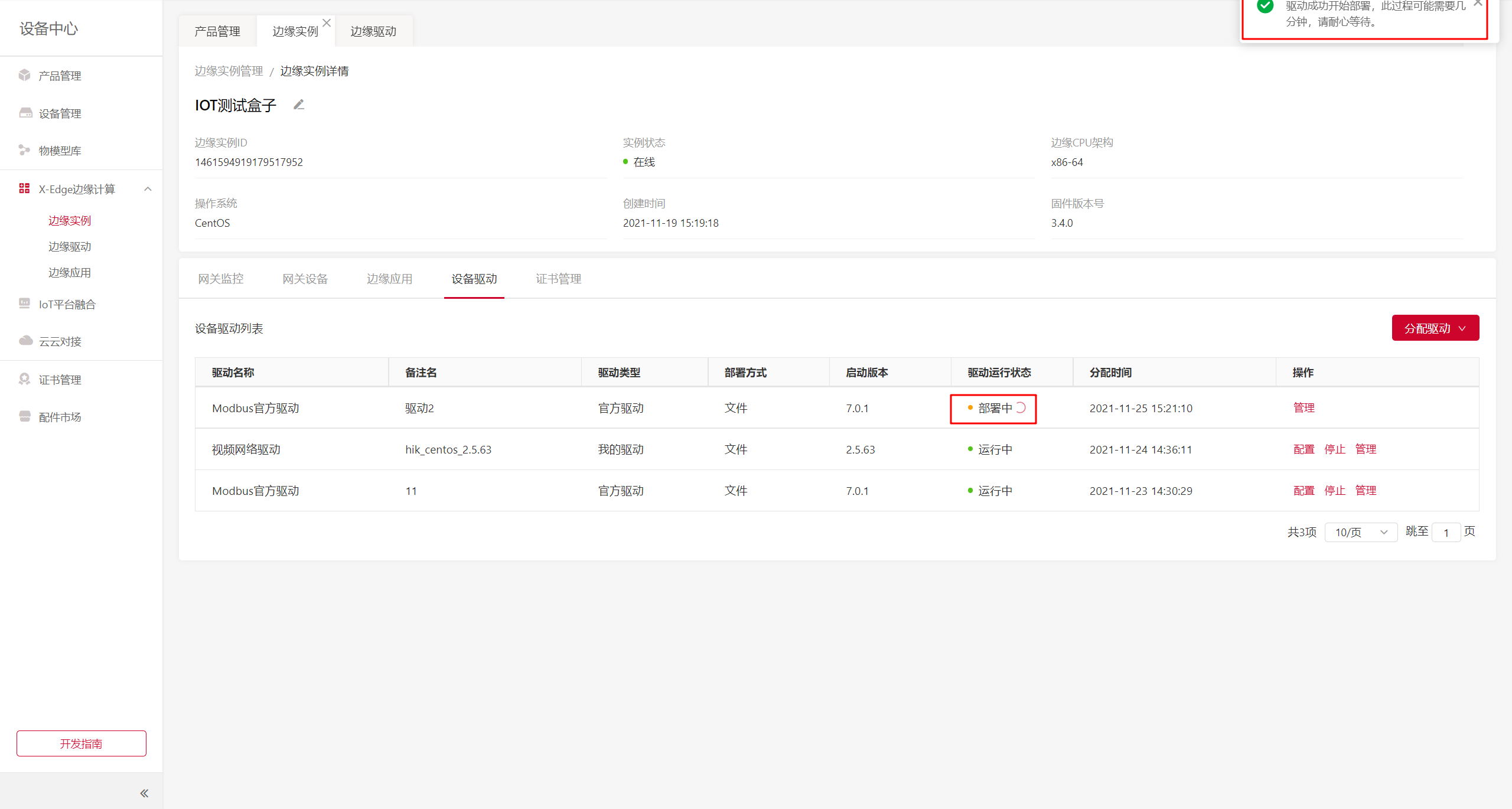Collapse the X-Edge边缘计算 menu group

[x=148, y=189]
